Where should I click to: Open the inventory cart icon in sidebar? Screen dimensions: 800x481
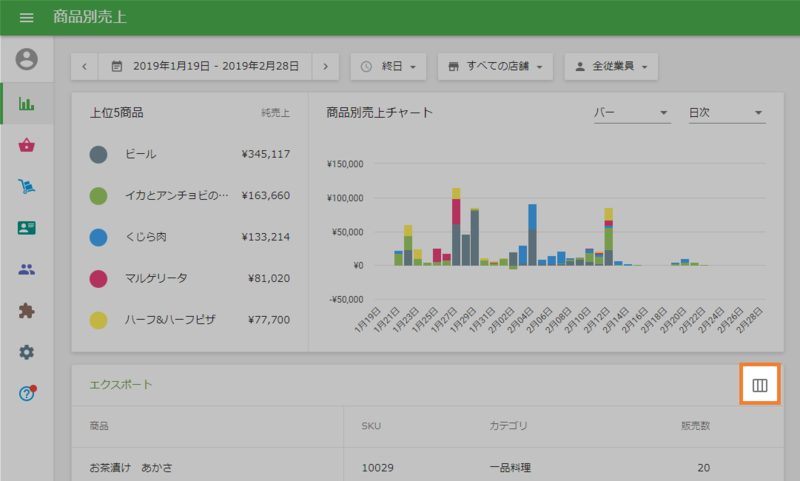pyautogui.click(x=27, y=186)
